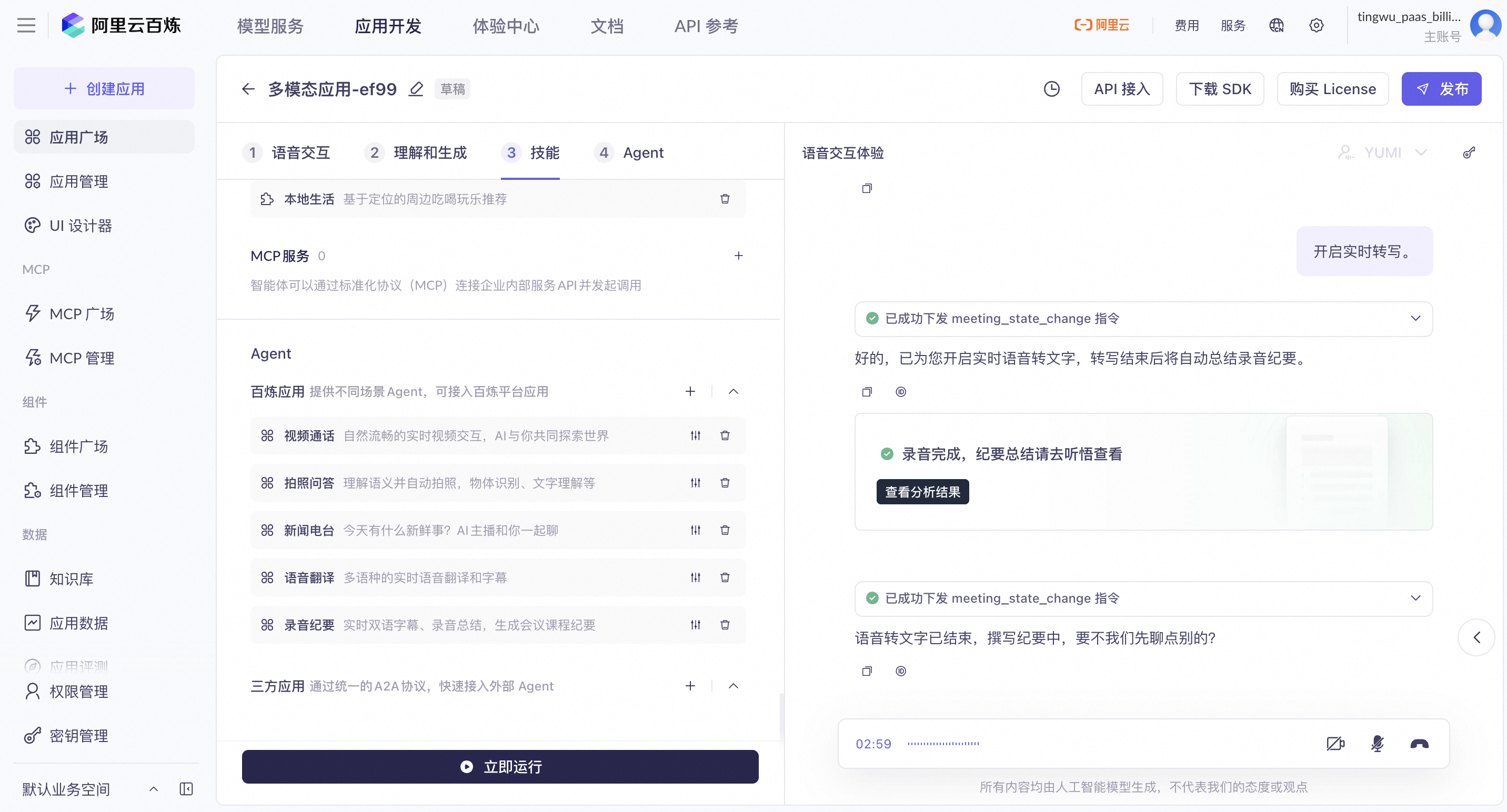Collapse the 百炼应用 agent section

pos(733,392)
